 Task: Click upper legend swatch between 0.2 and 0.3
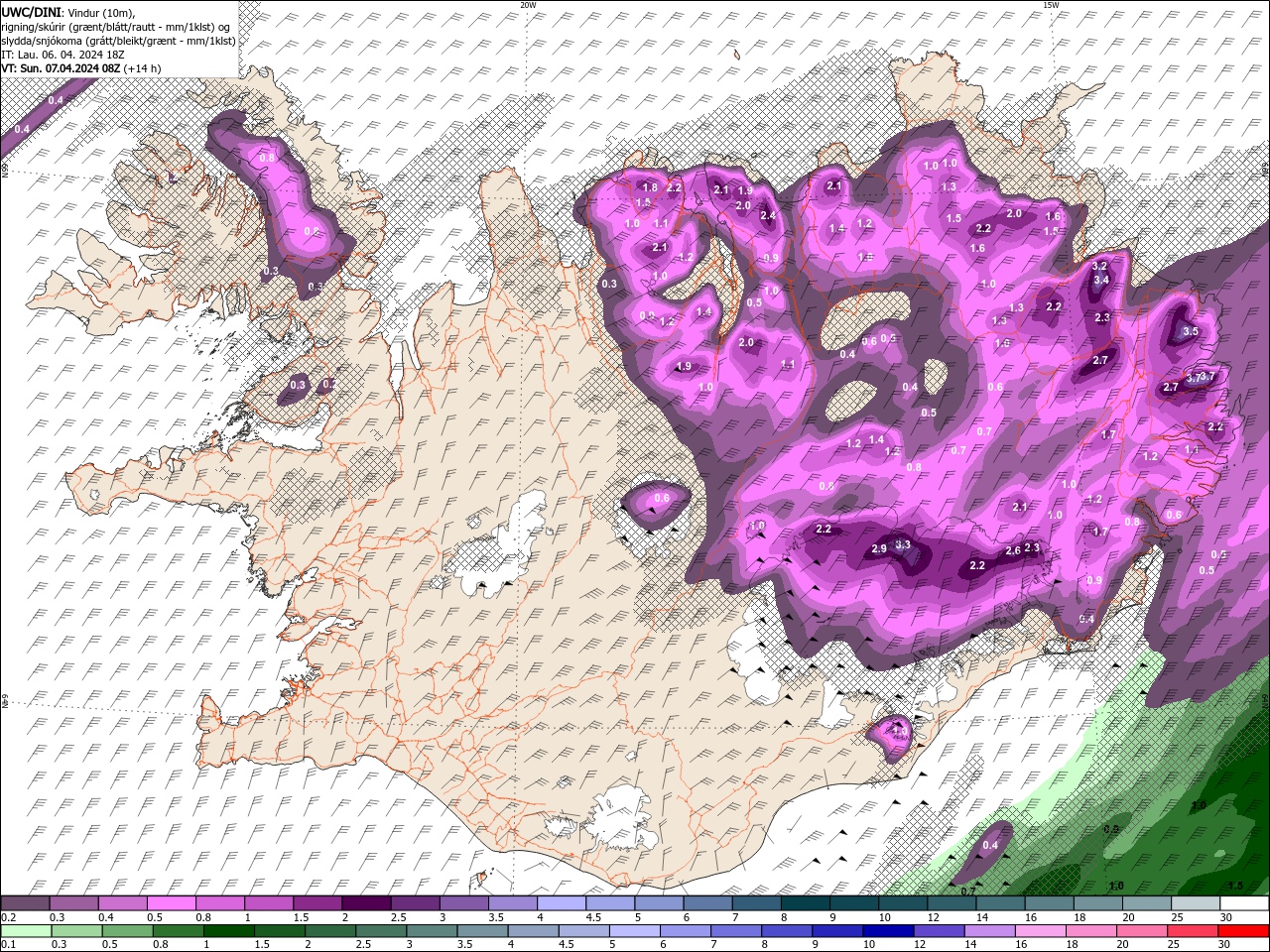(x=25, y=903)
